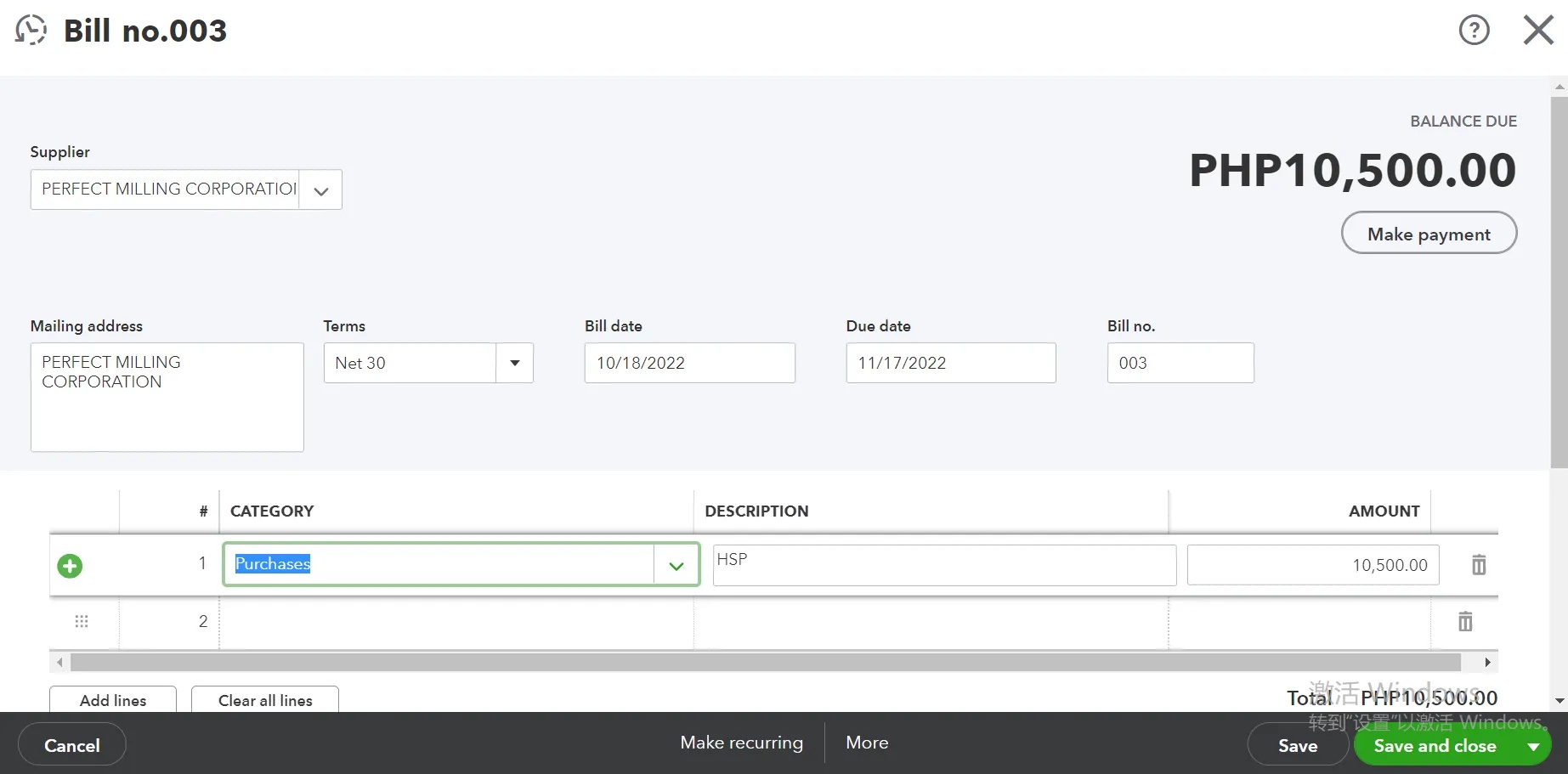Image resolution: width=1568 pixels, height=774 pixels.
Task: Click the AMOUNT column header
Action: (1384, 511)
